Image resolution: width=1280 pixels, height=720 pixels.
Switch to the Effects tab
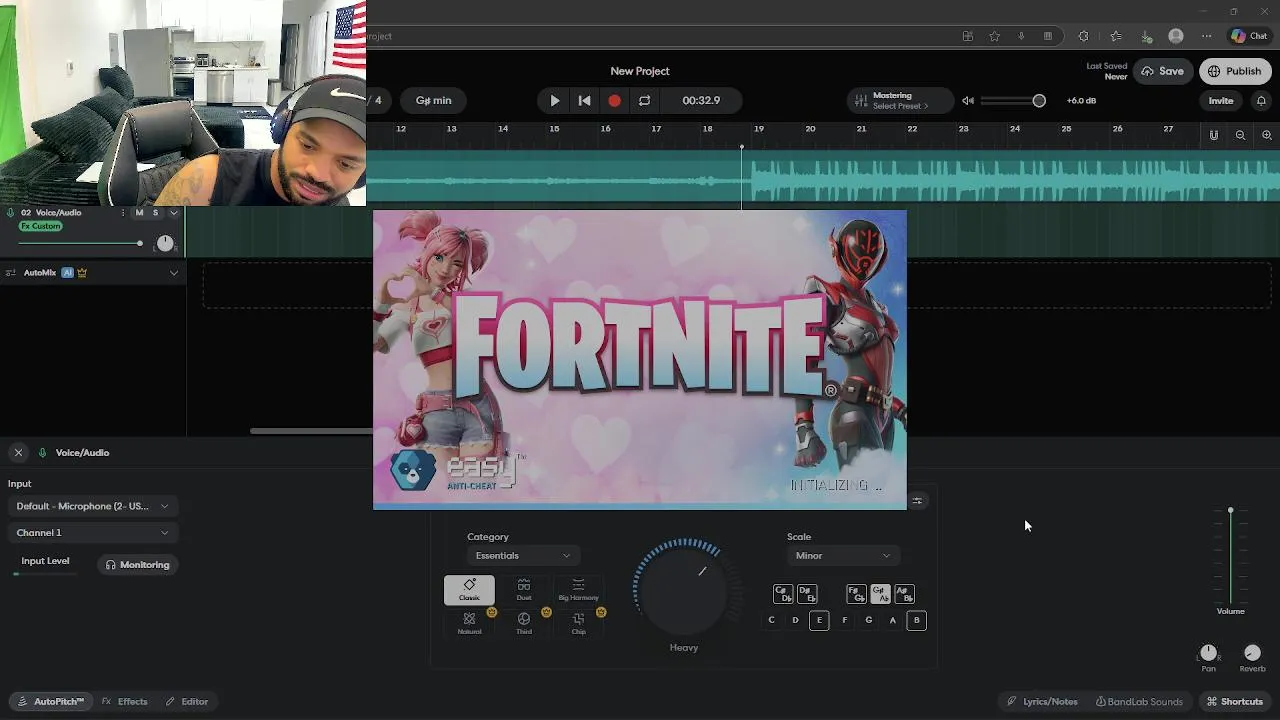point(125,702)
